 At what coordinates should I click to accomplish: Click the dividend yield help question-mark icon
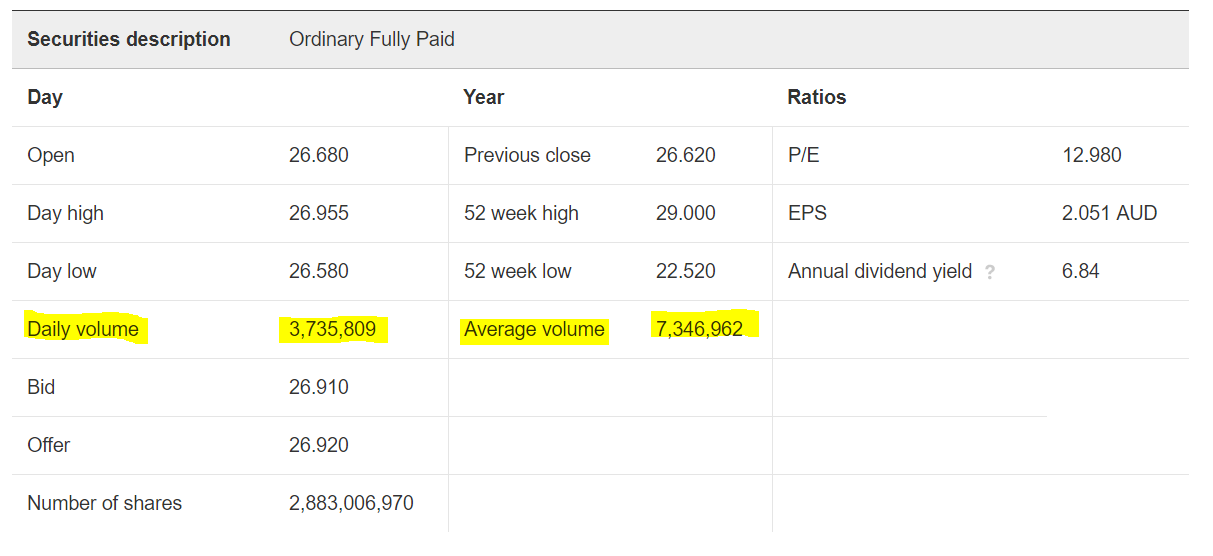[990, 272]
